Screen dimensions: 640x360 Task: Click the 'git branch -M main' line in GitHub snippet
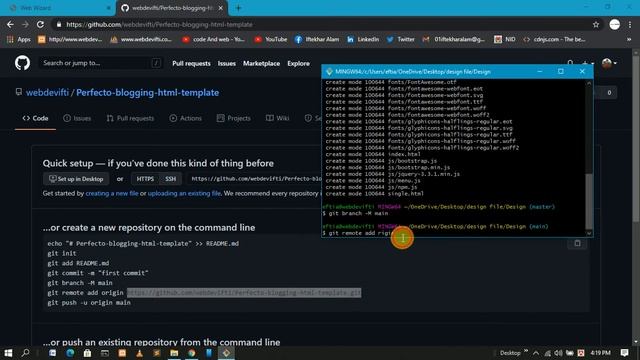80,283
